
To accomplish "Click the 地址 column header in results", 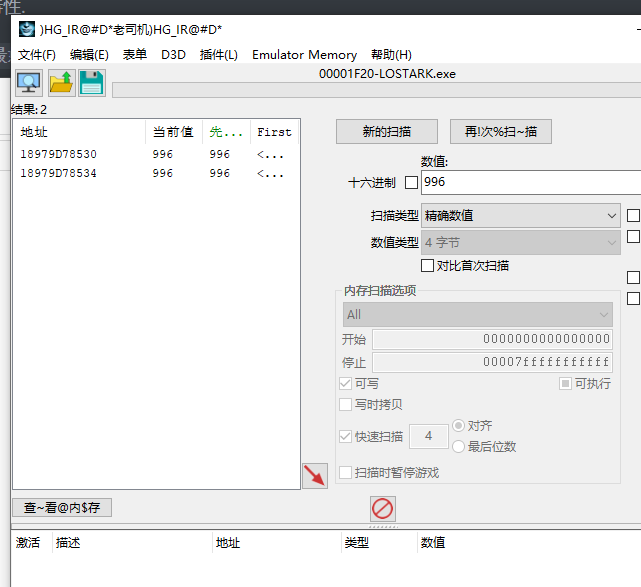I will tap(79, 132).
